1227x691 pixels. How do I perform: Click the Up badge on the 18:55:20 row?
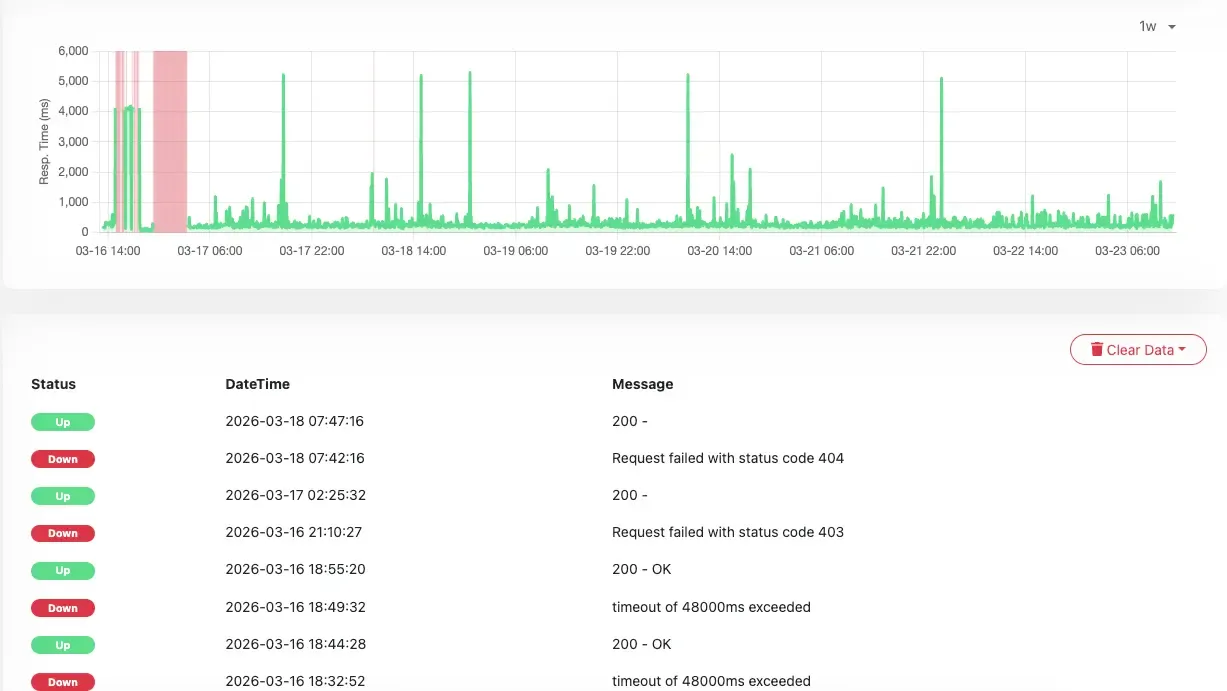pyautogui.click(x=63, y=570)
